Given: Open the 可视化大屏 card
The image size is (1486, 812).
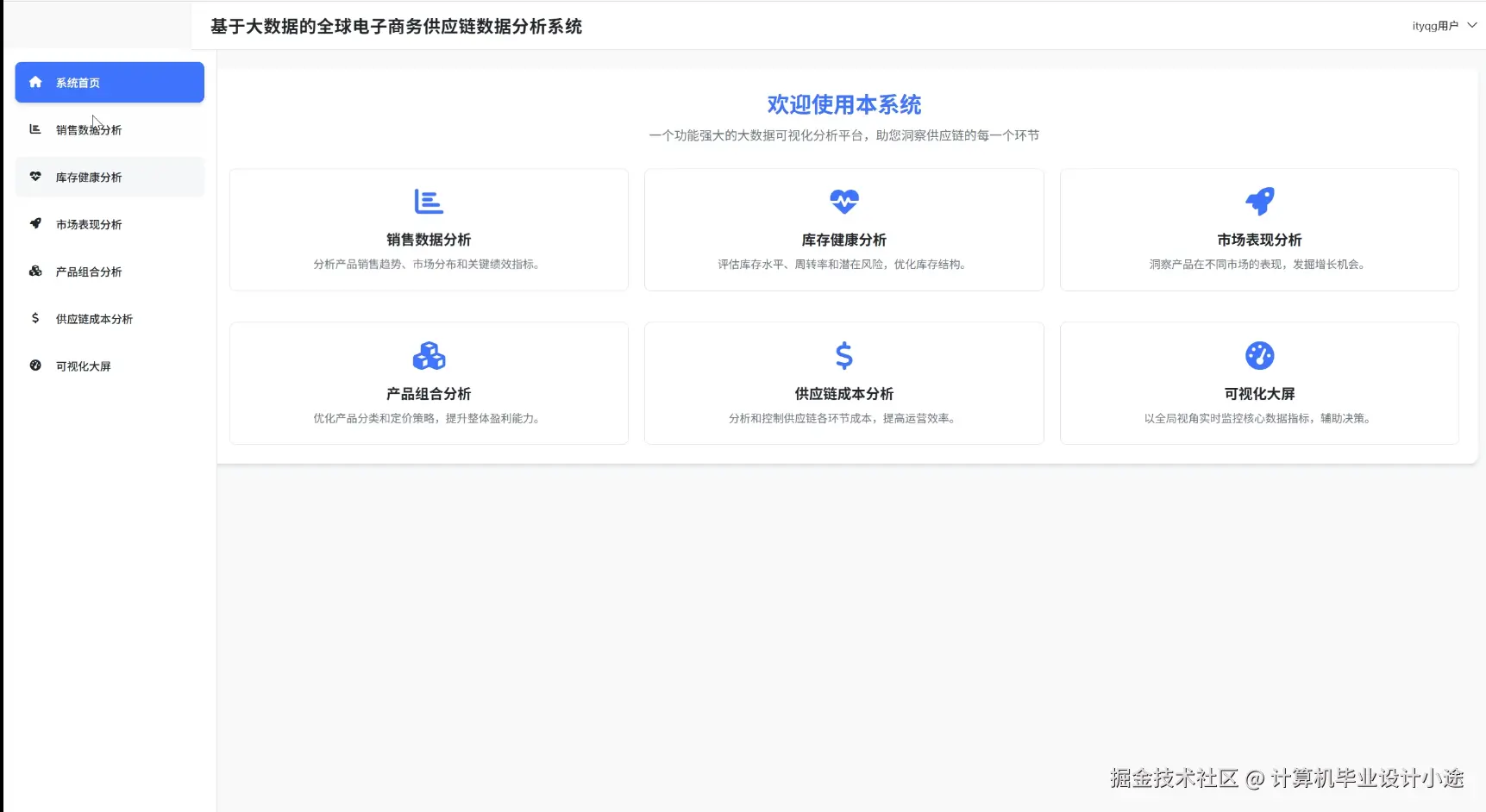Looking at the screenshot, I should click(x=1259, y=383).
